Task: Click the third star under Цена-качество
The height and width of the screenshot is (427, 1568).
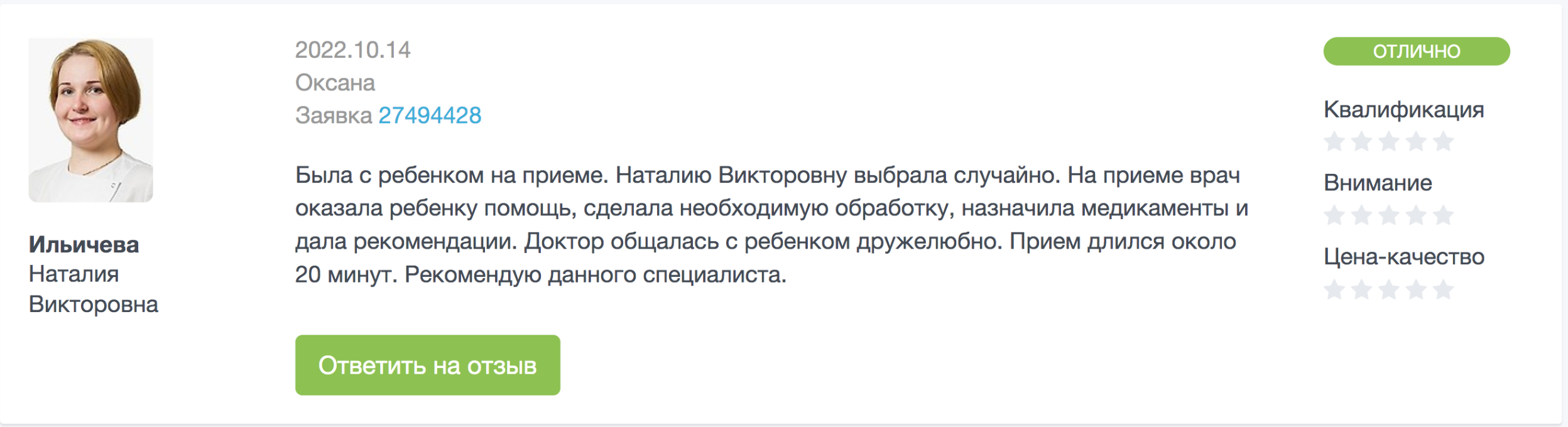Action: pyautogui.click(x=1388, y=289)
